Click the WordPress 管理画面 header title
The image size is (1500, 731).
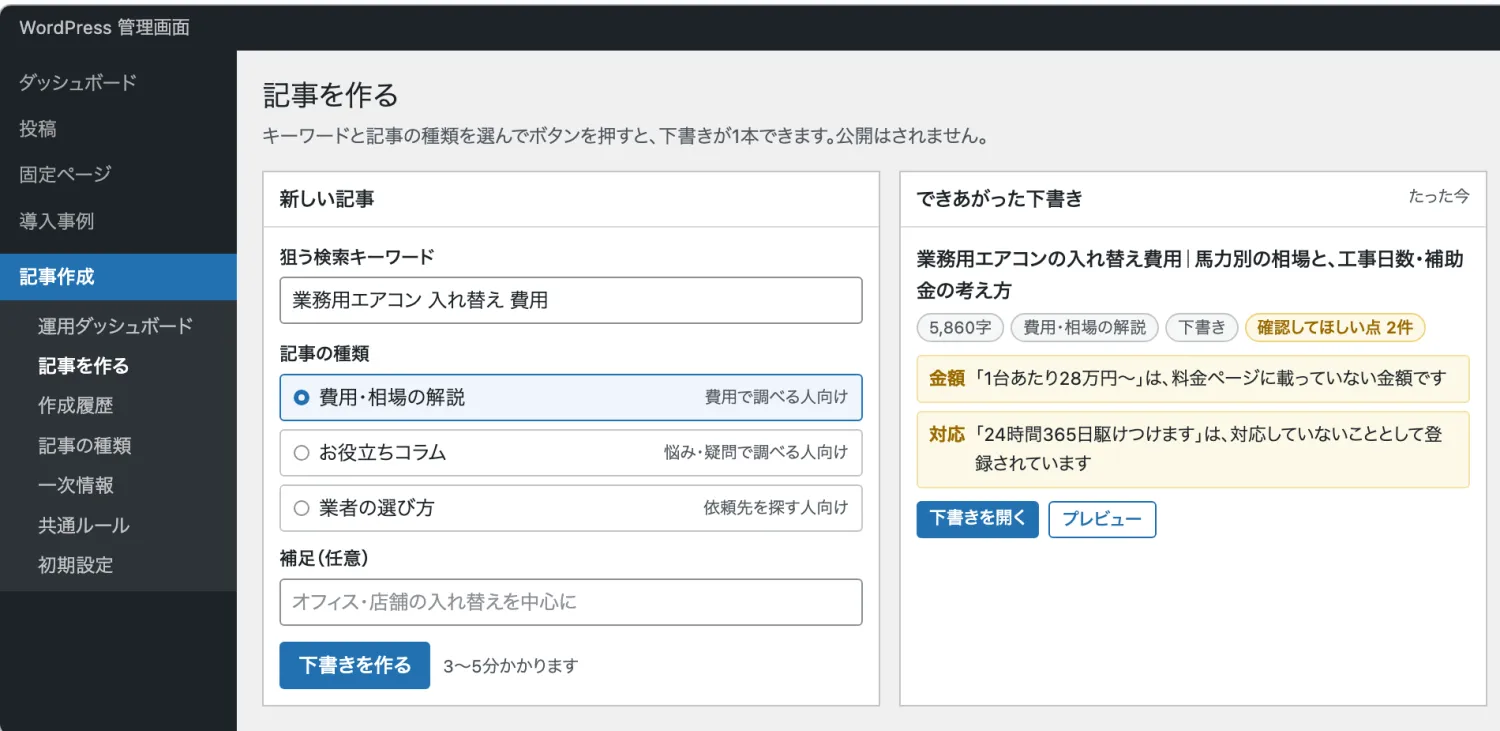click(105, 27)
